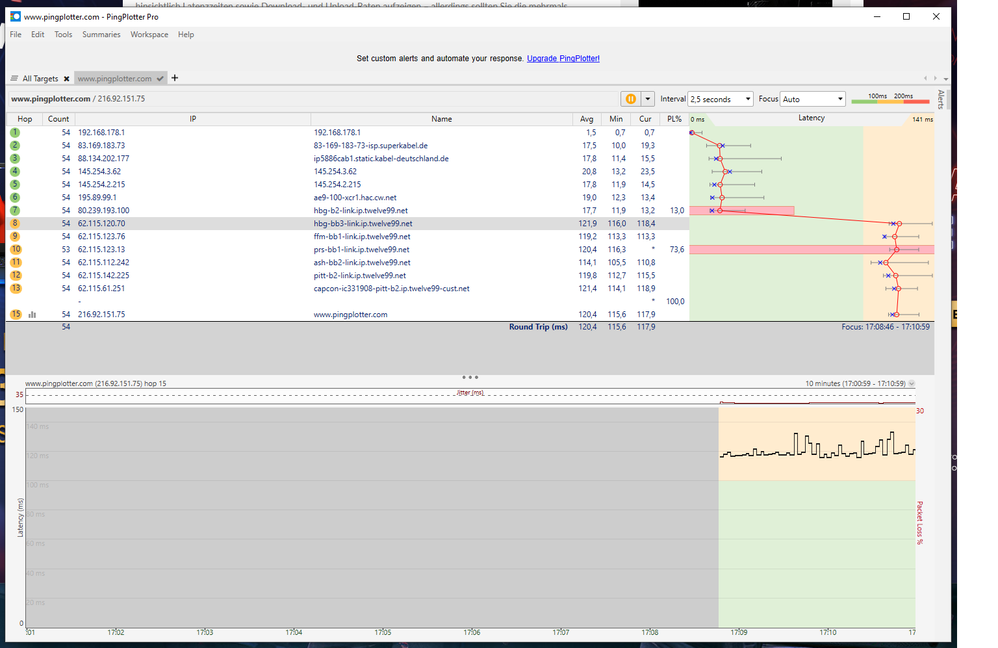The image size is (998, 648).
Task: Pause the running trace with the orange pause button
Action: 630,99
